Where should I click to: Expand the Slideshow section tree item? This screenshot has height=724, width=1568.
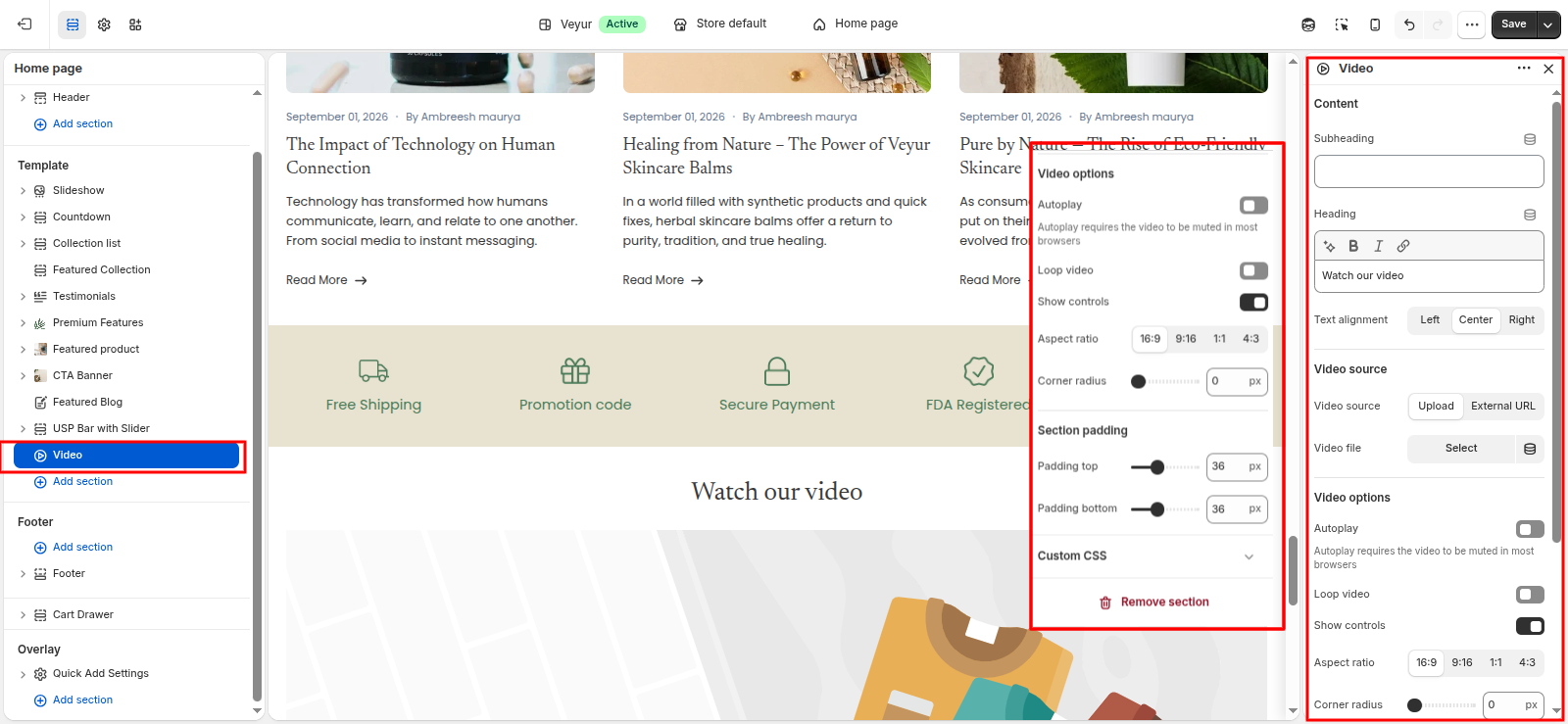[24, 191]
